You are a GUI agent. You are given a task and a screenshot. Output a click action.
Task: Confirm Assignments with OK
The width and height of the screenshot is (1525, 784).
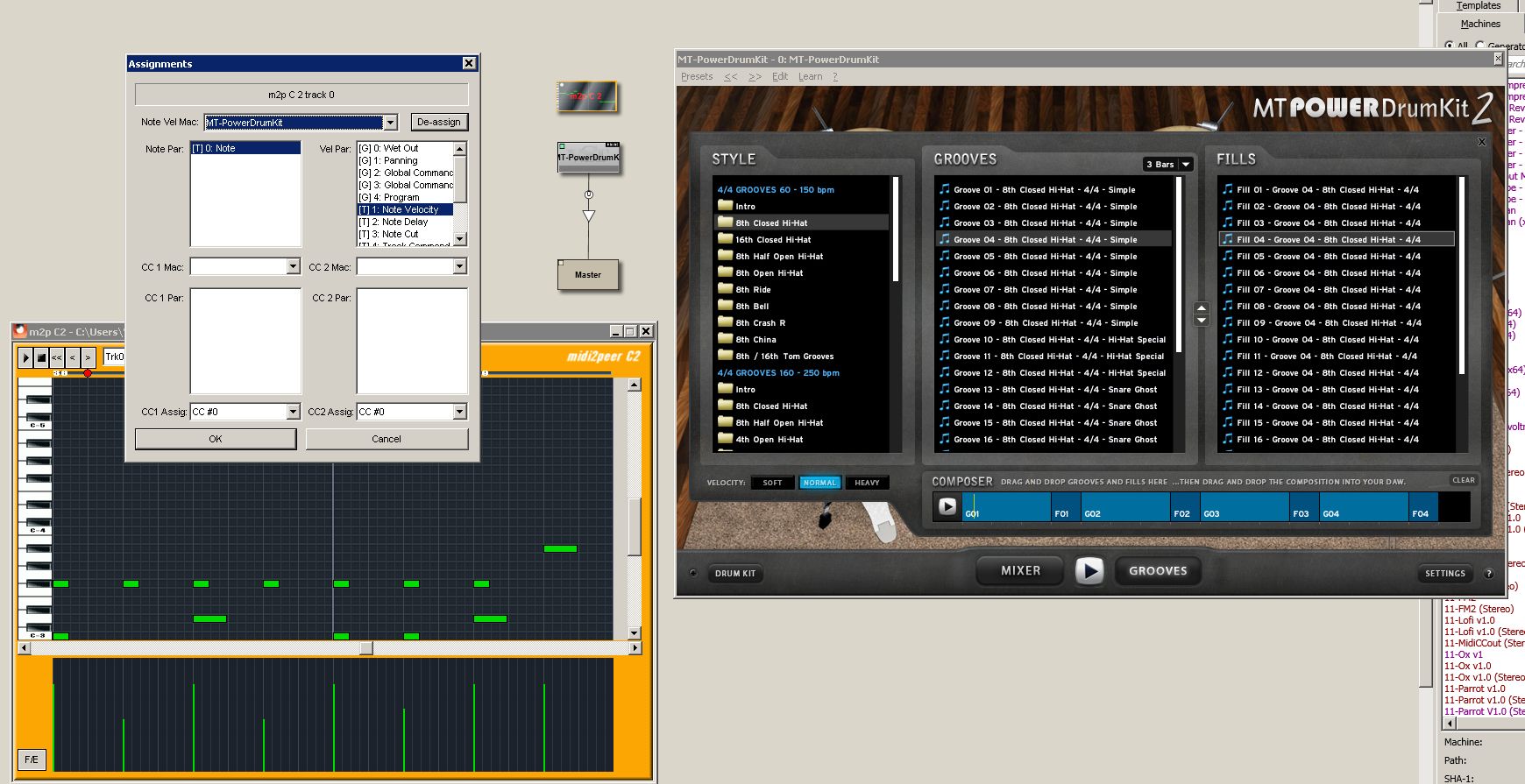point(216,439)
